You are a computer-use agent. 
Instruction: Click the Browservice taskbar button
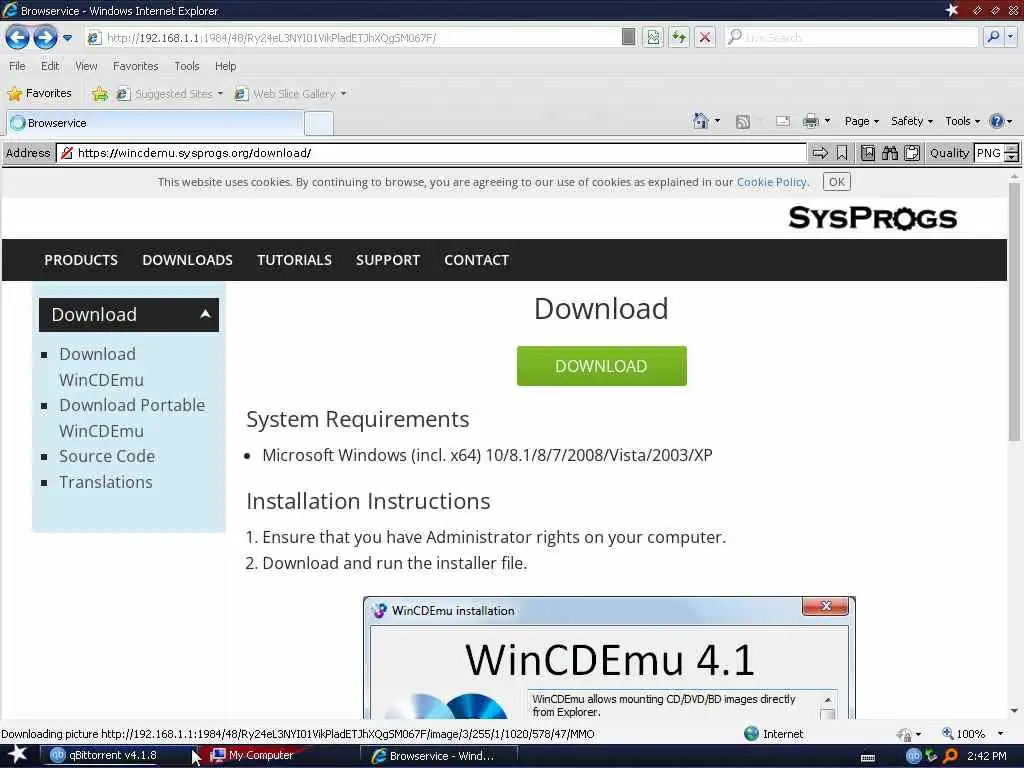(x=439, y=756)
